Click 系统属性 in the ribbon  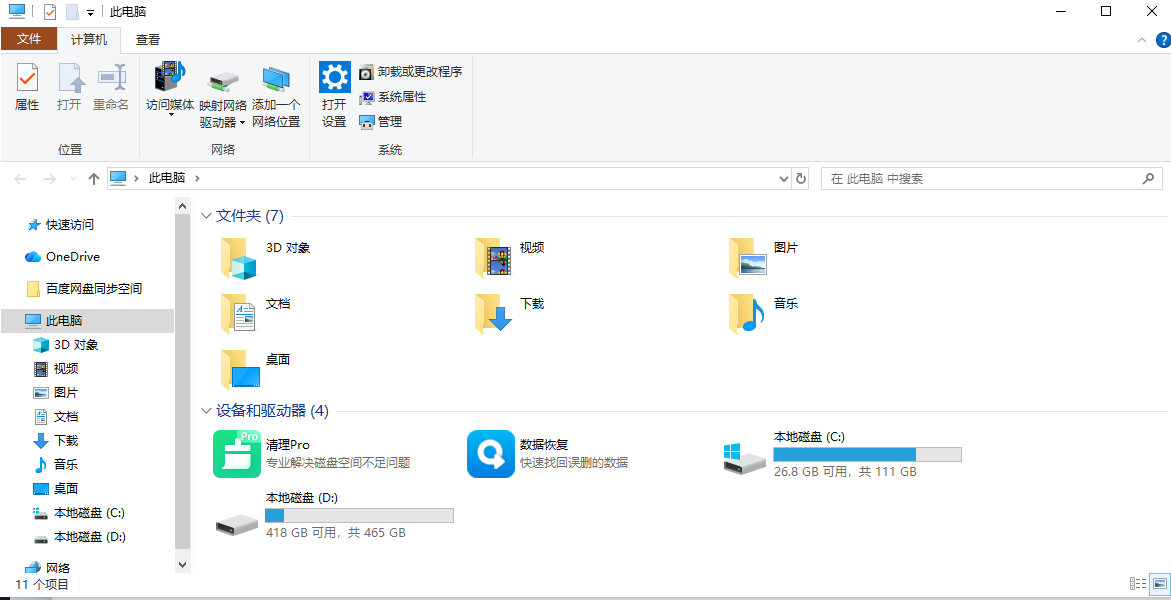pos(393,96)
